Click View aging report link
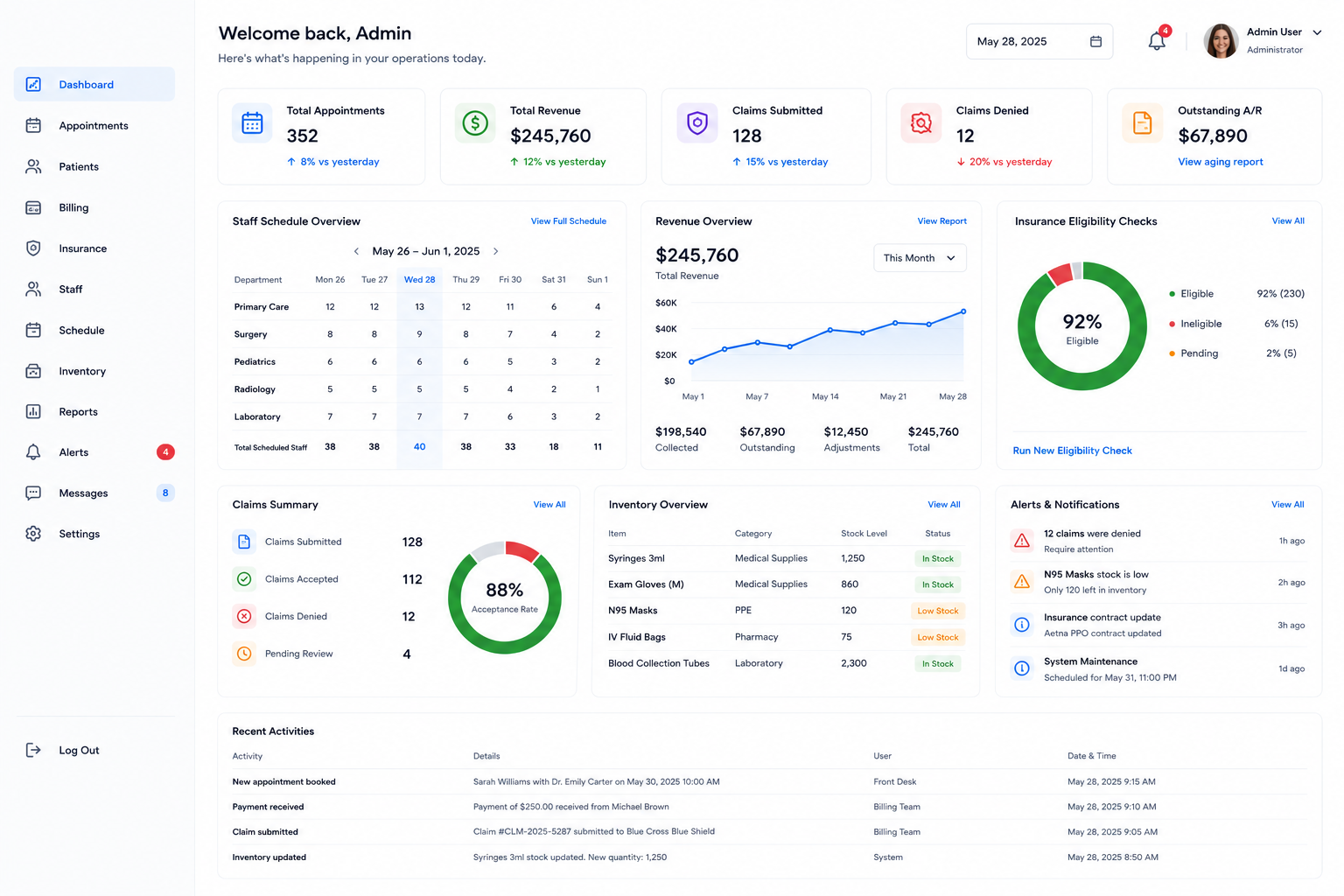The width and height of the screenshot is (1344, 896). coord(1221,162)
